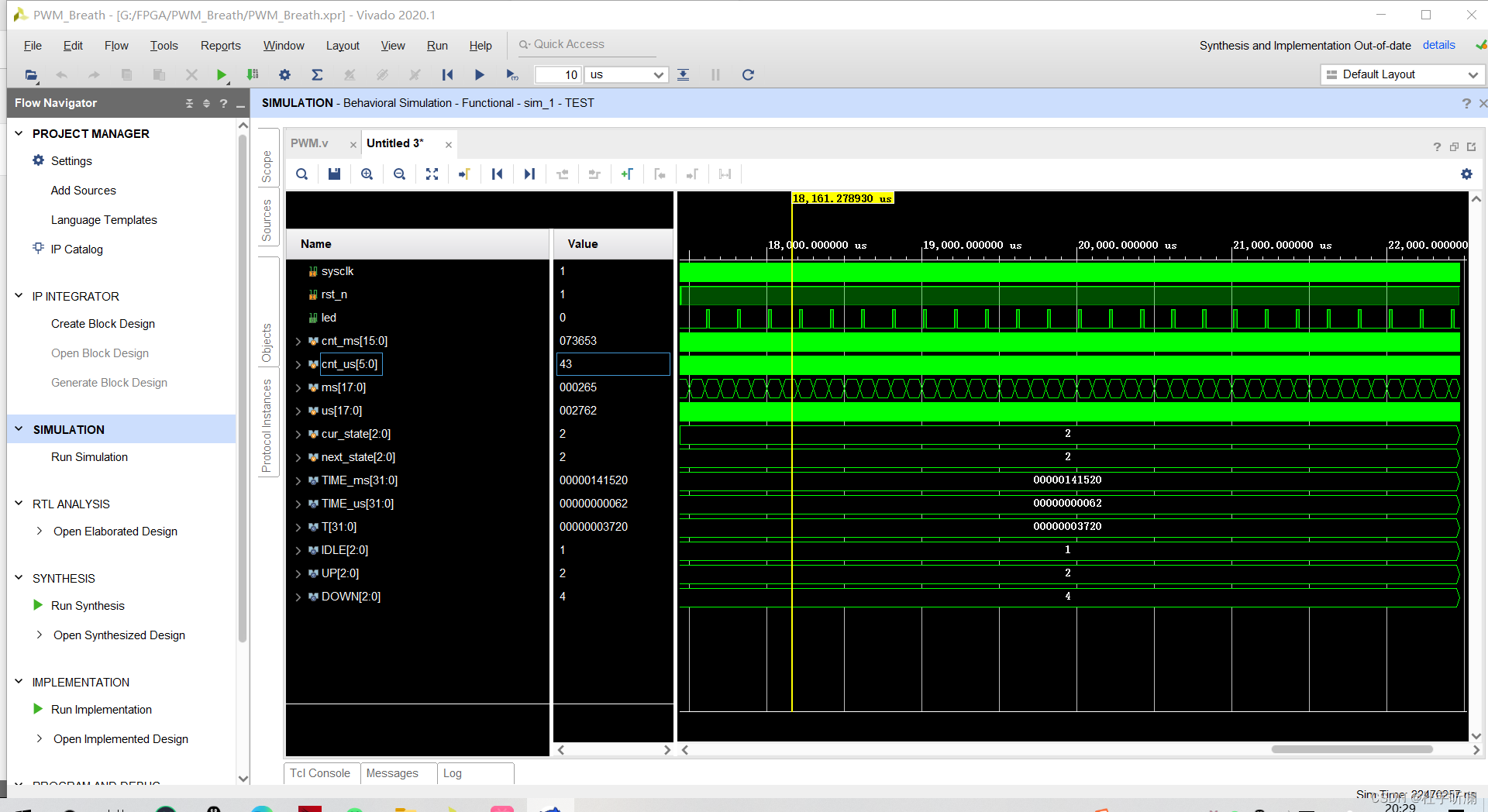Zoom fit the waveform view
The height and width of the screenshot is (812, 1488).
(x=432, y=174)
